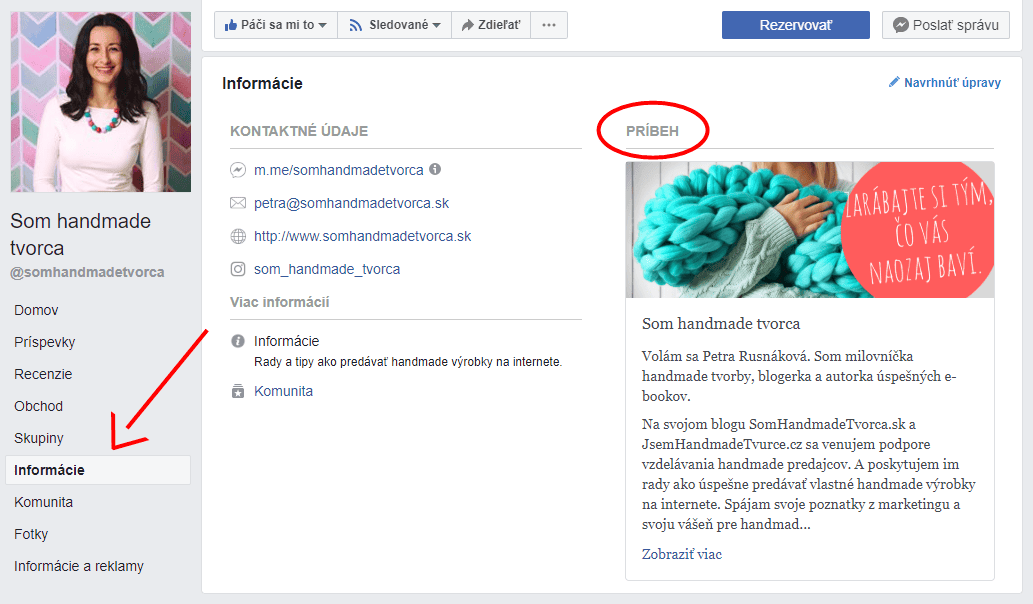Image resolution: width=1033 pixels, height=604 pixels.
Task: Click the envelope email icon
Action: coord(238,203)
